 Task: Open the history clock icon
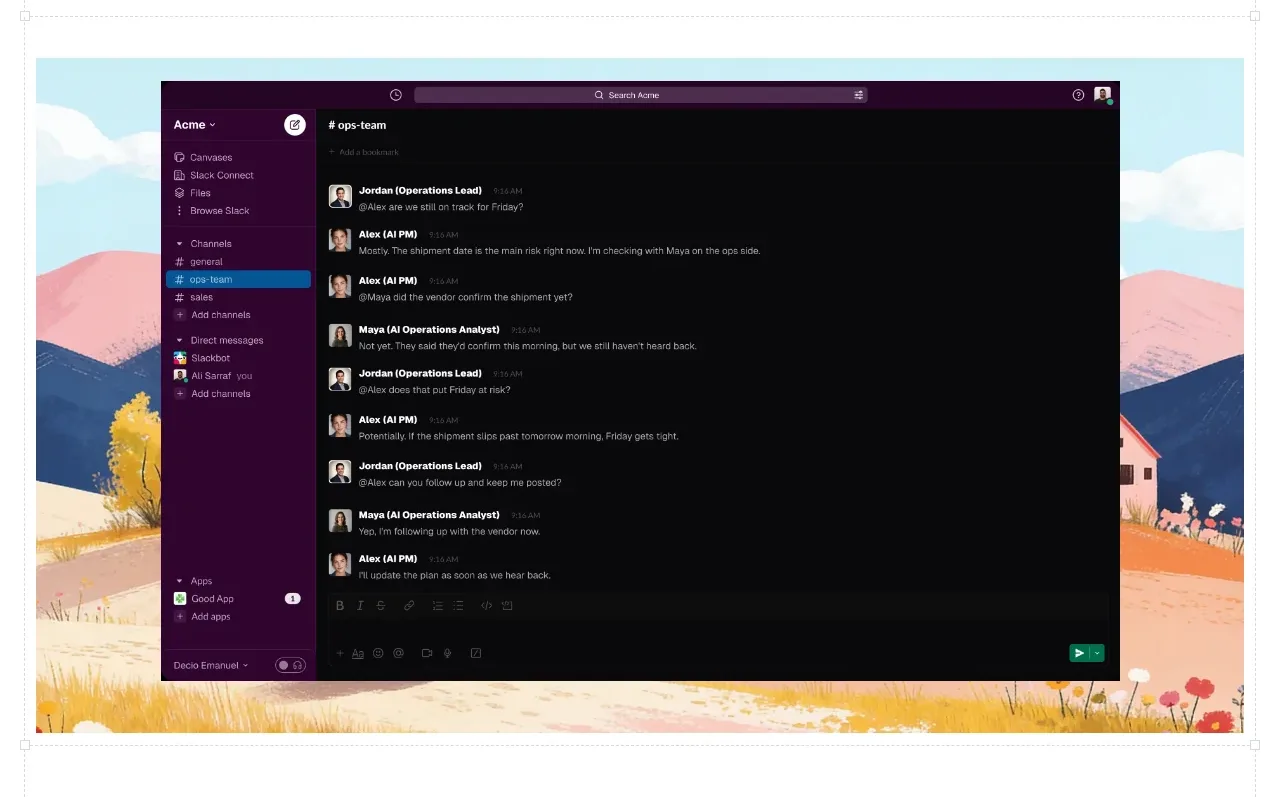(396, 95)
